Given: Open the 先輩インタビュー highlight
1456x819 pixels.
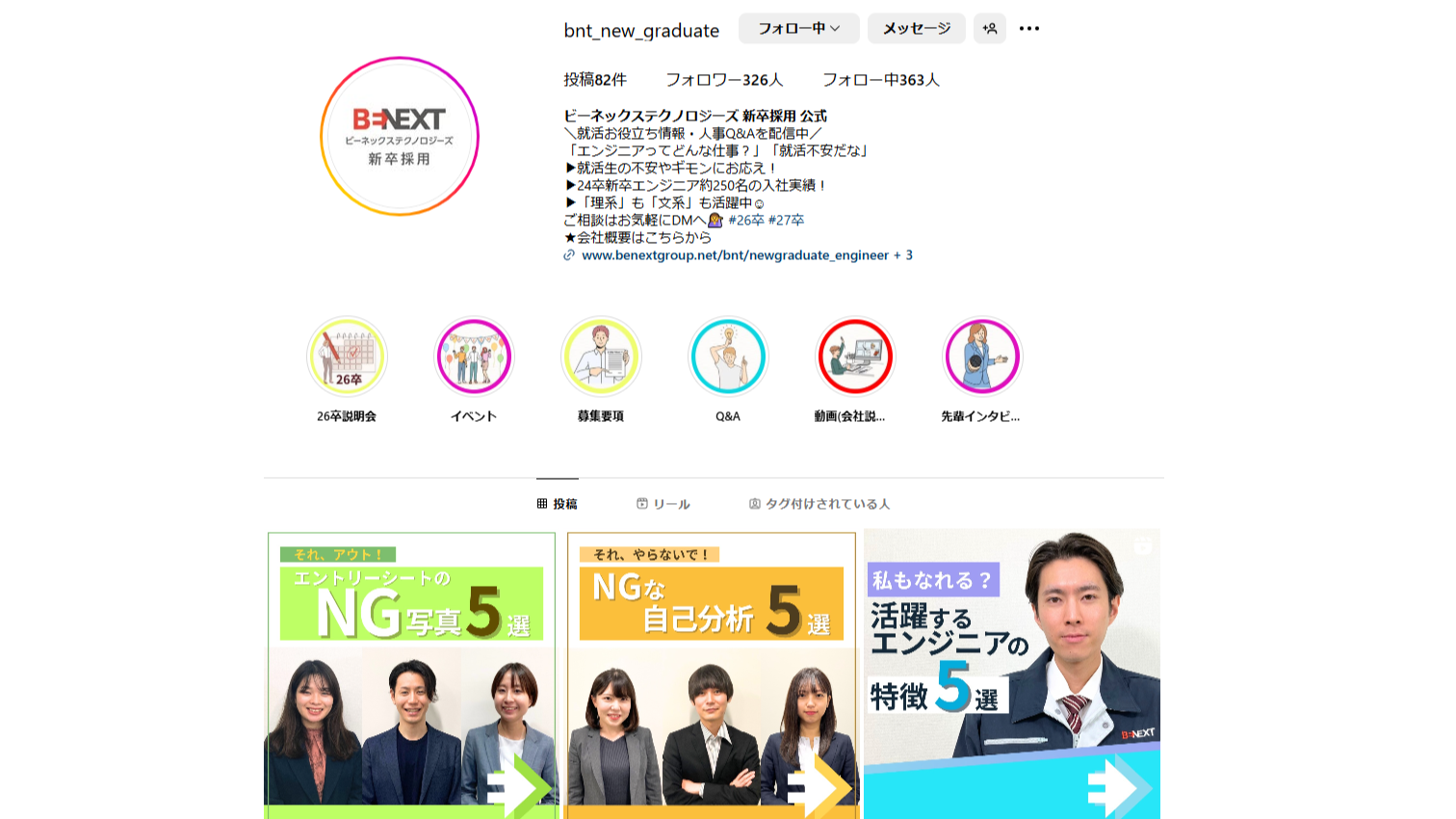Looking at the screenshot, I should pos(981,357).
